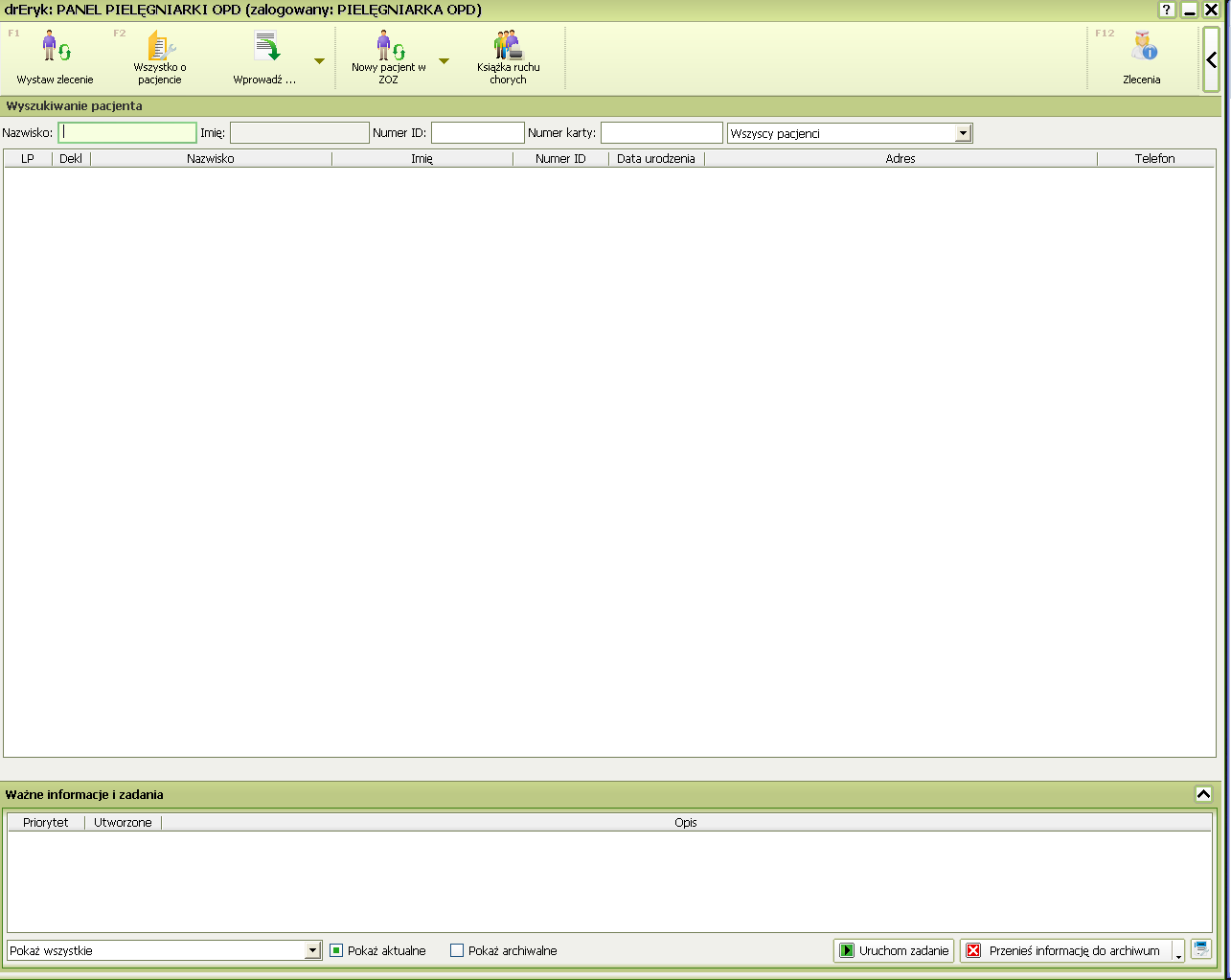Sort by Nazwisko column header

click(211, 159)
